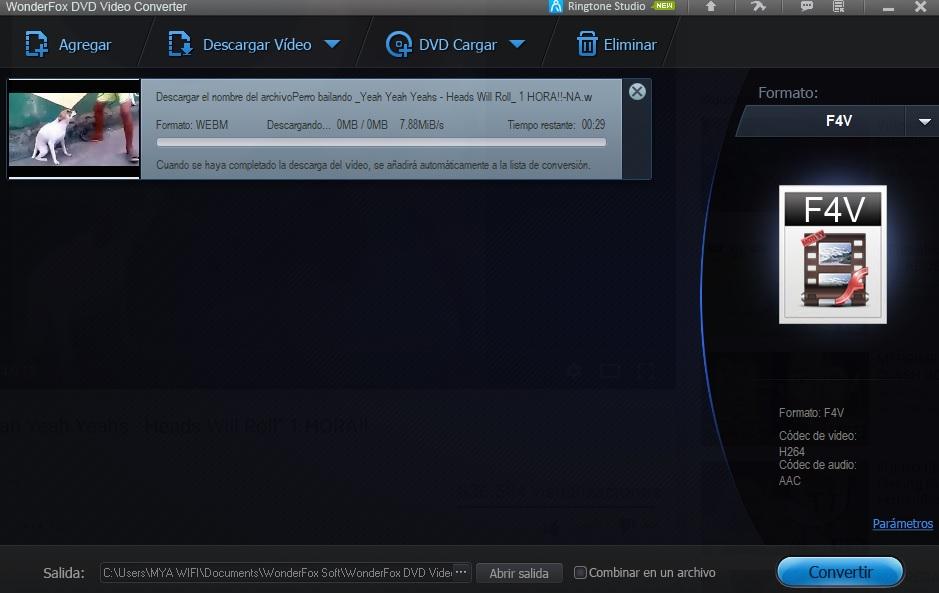Image resolution: width=939 pixels, height=593 pixels.
Task: Click the upgrade up-arrow icon
Action: (x=711, y=7)
